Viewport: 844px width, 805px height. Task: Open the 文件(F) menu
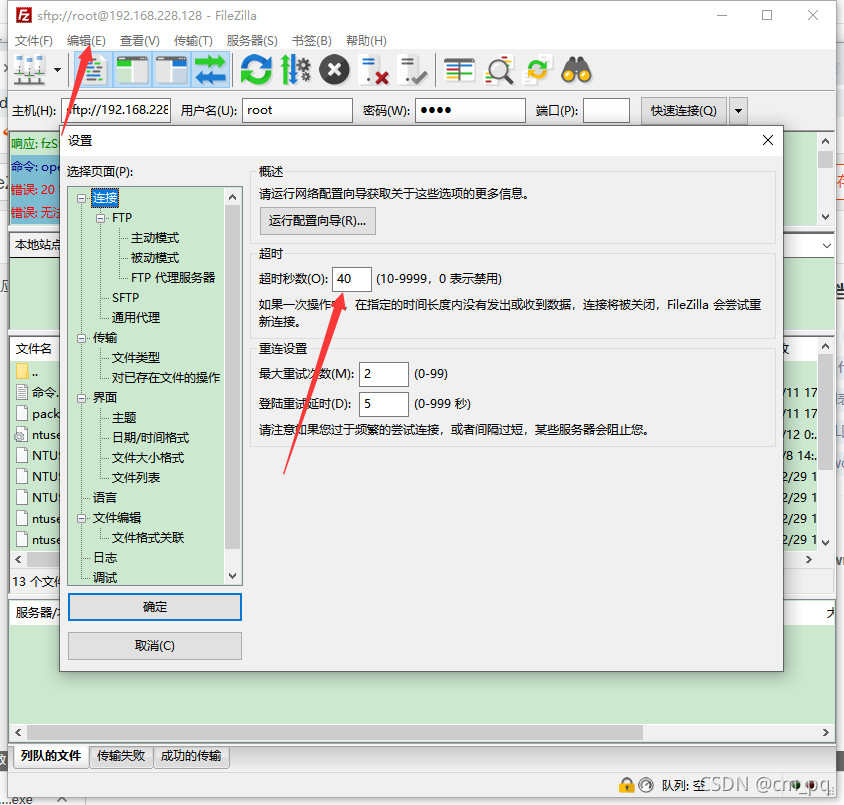click(x=33, y=40)
